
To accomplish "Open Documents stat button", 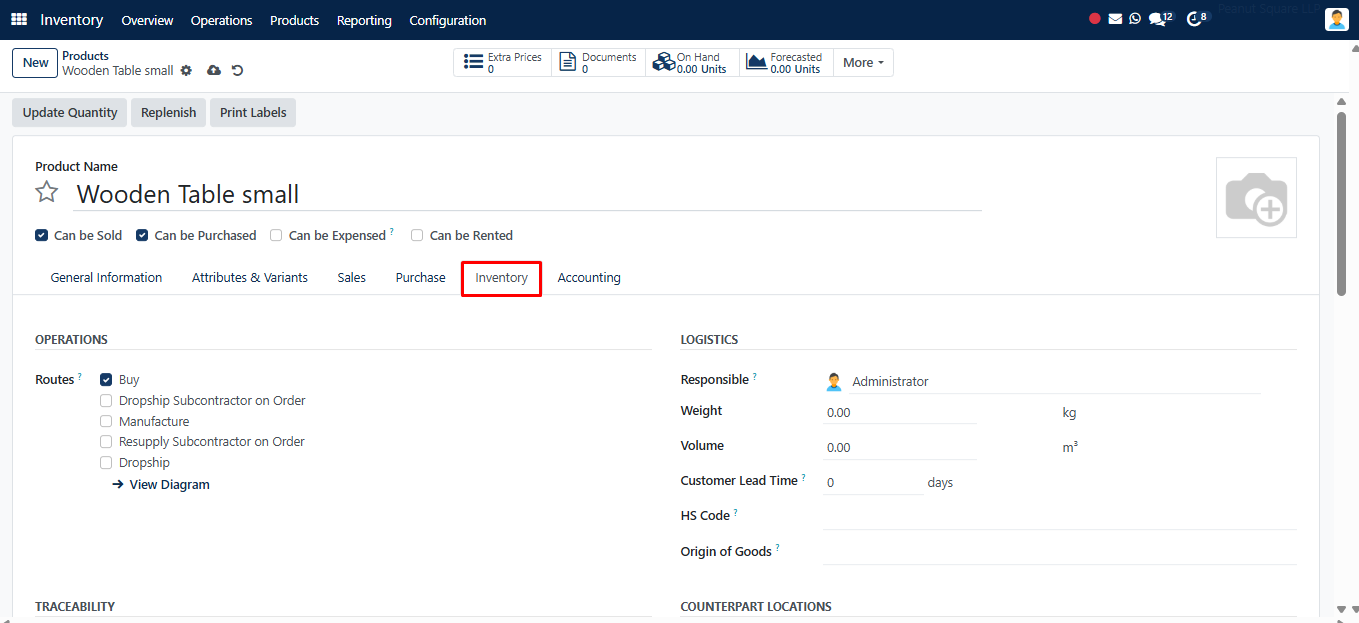I will pyautogui.click(x=598, y=63).
